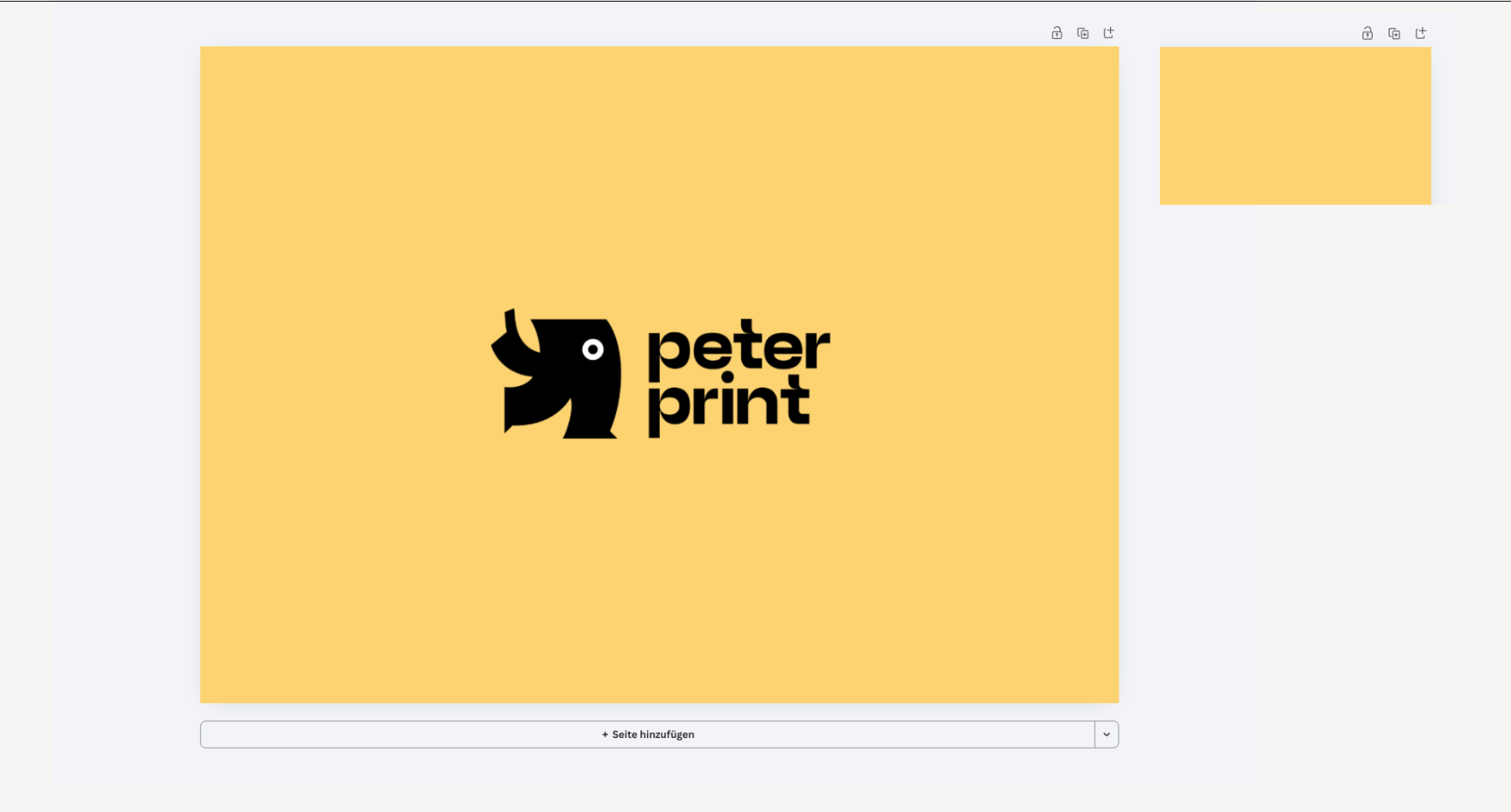Add a new page after page one
The height and width of the screenshot is (812, 1511).
pos(1109,33)
